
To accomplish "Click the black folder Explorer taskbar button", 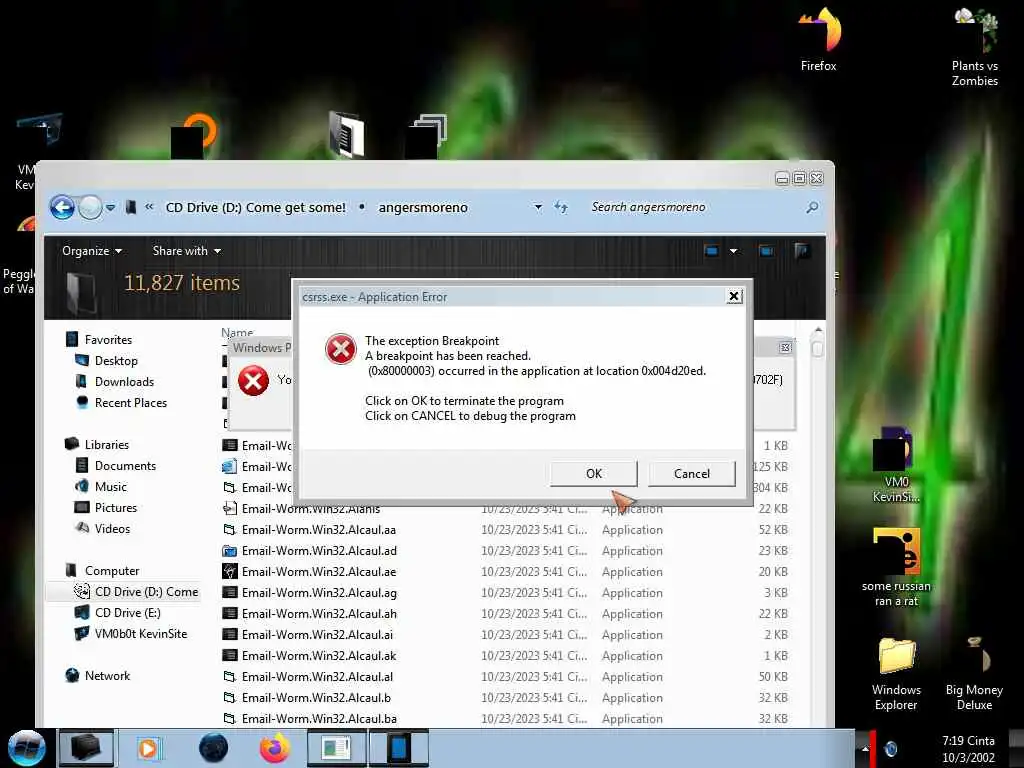I will tap(86, 748).
